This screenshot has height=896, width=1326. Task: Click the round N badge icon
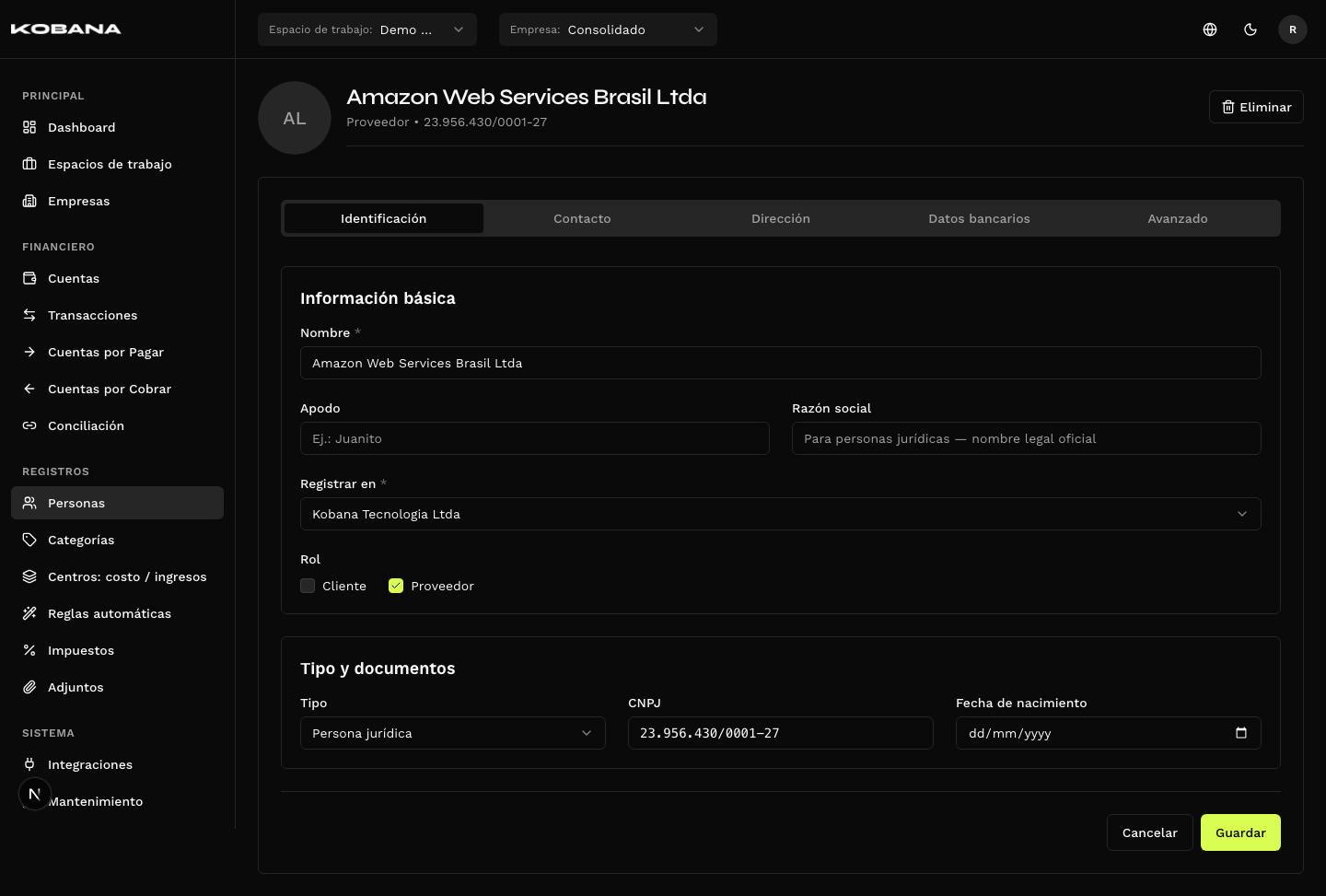coord(34,794)
